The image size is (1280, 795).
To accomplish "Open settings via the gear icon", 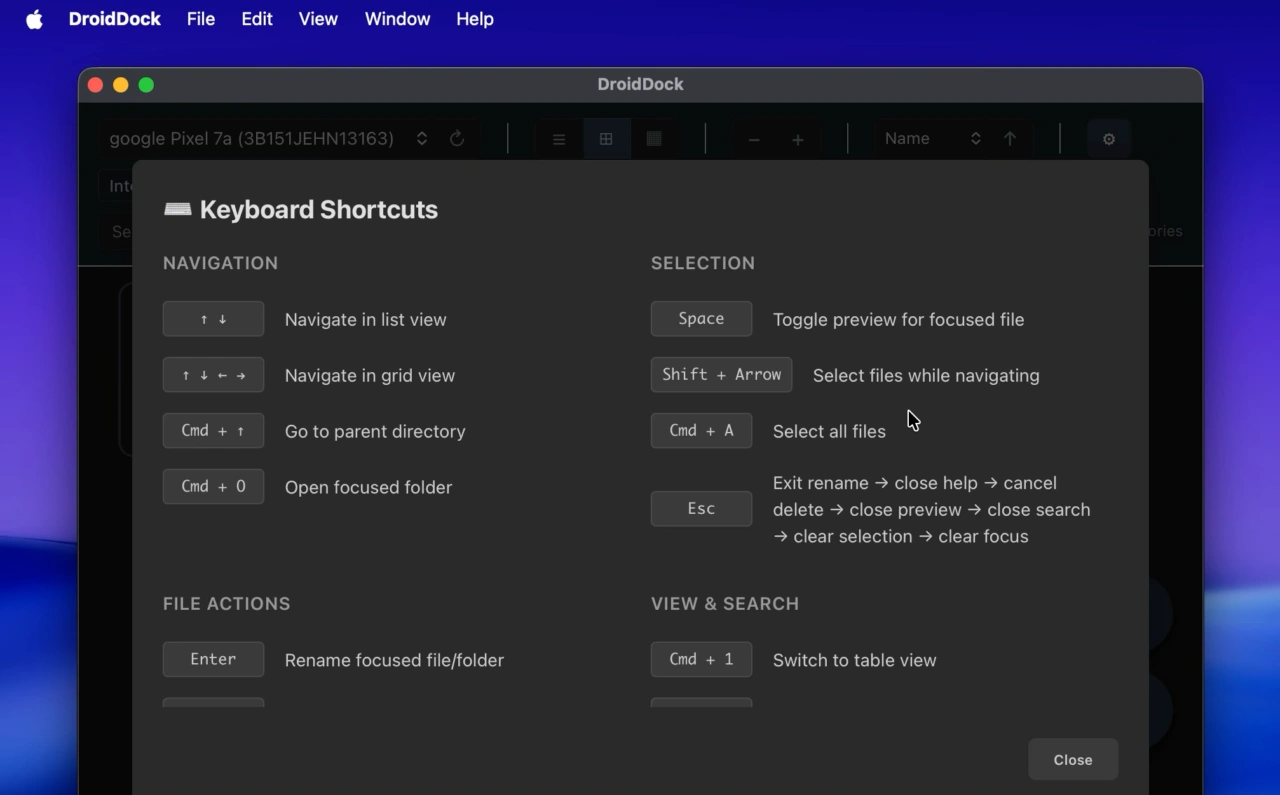I will pos(1108,139).
